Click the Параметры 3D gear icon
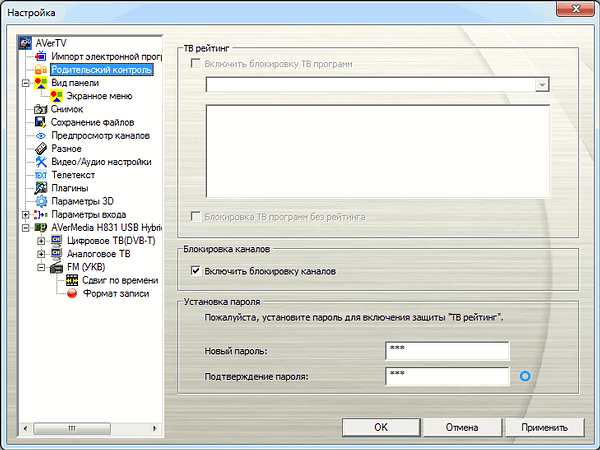The height and width of the screenshot is (450, 600). 41,201
